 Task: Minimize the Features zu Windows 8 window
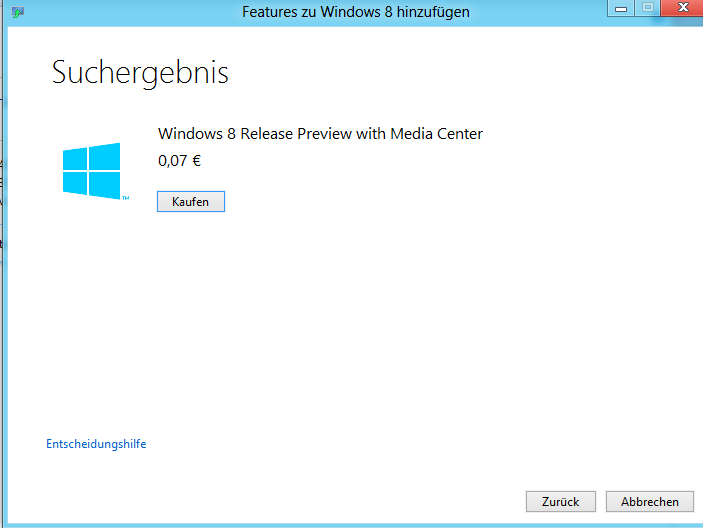click(x=621, y=8)
